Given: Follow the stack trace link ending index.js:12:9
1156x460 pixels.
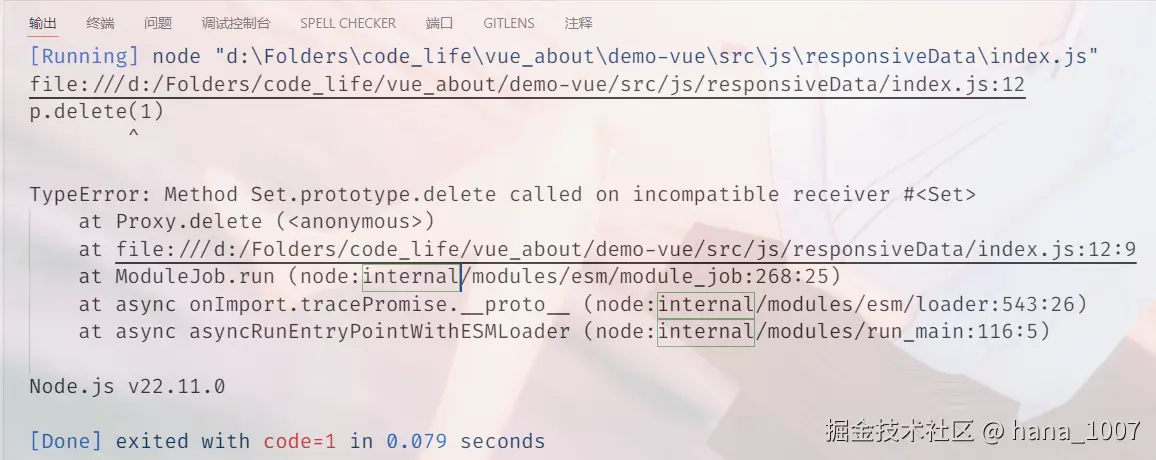Looking at the screenshot, I should point(625,249).
